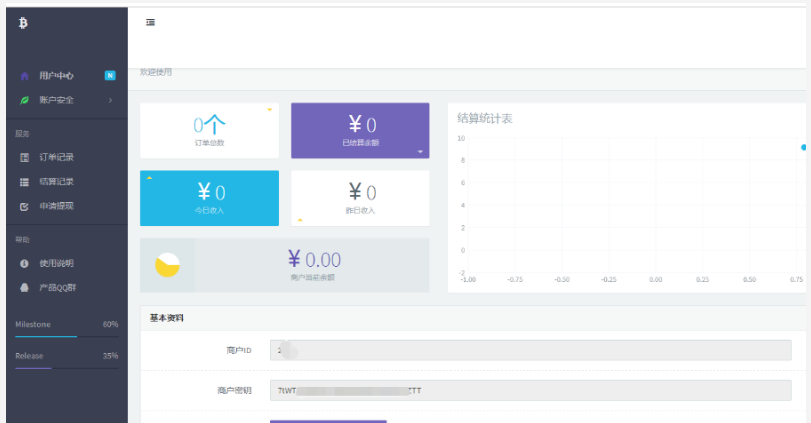Image resolution: width=811 pixels, height=423 pixels.
Task: Click the 帮助 sidebar section label
Action: pyautogui.click(x=22, y=239)
